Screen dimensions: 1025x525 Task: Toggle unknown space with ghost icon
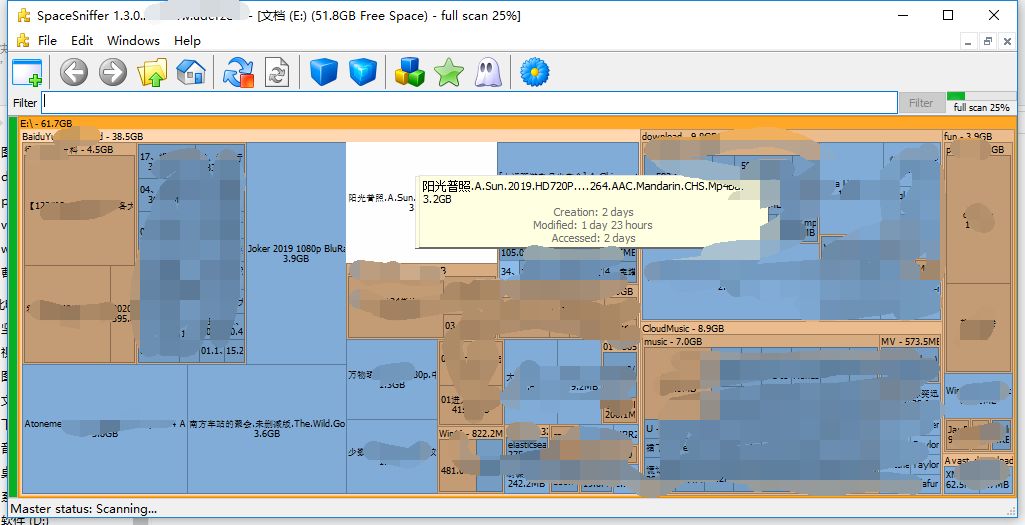[488, 72]
